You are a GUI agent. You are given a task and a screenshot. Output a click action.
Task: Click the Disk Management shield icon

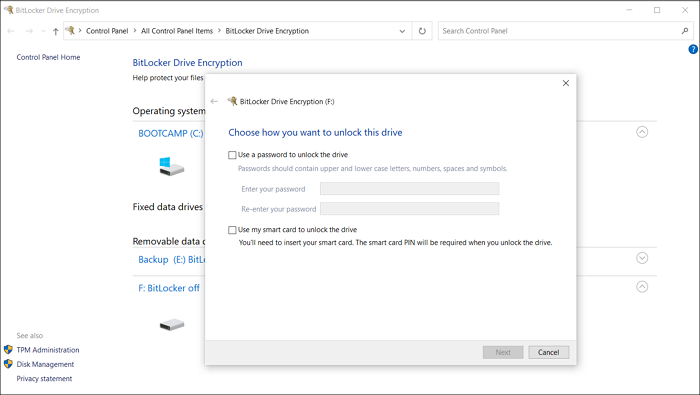8,364
